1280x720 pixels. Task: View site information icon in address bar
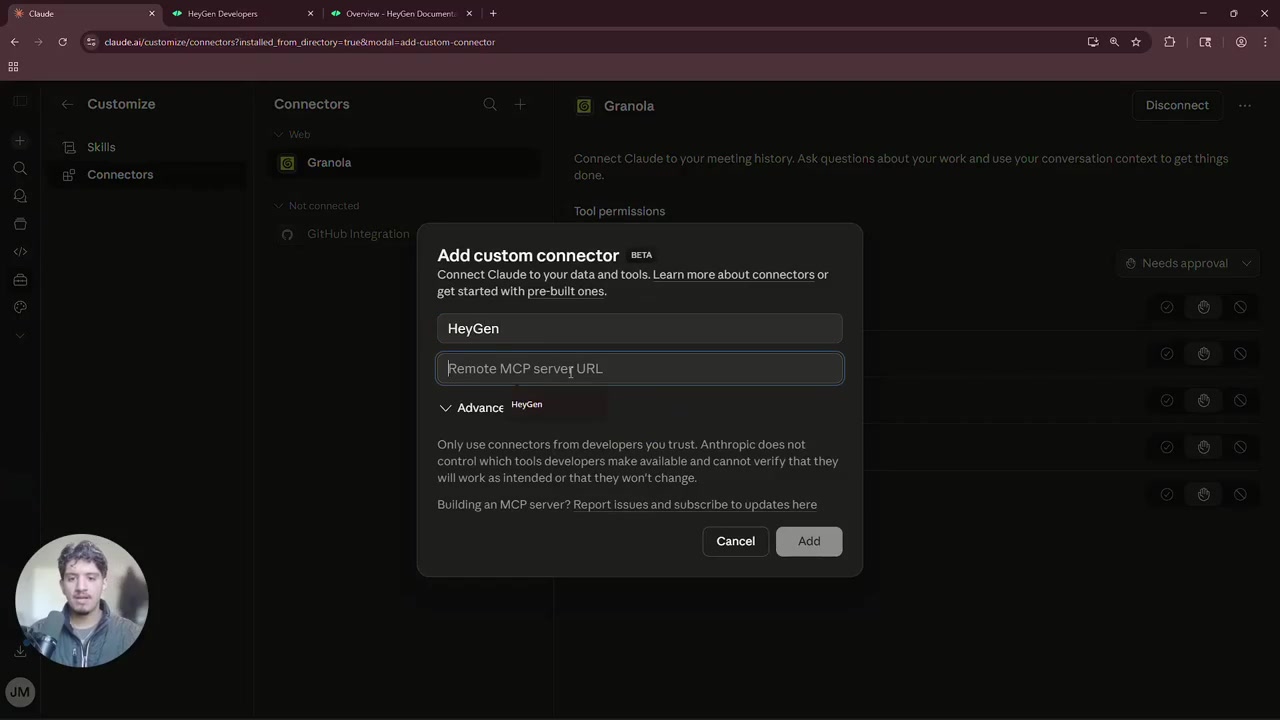point(91,42)
